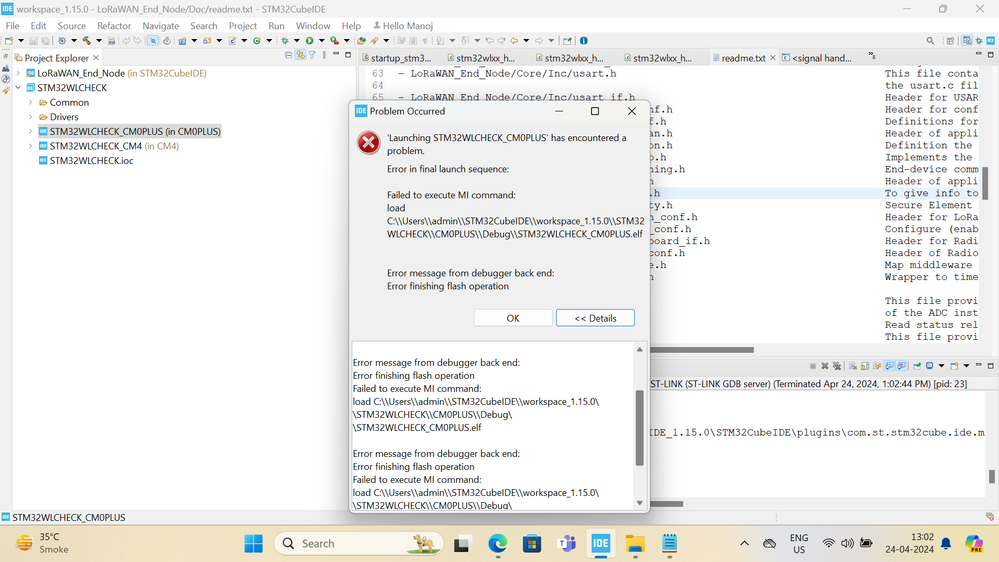Viewport: 999px width, 562px height.
Task: Click the Open Console icon
Action: pos(954,366)
